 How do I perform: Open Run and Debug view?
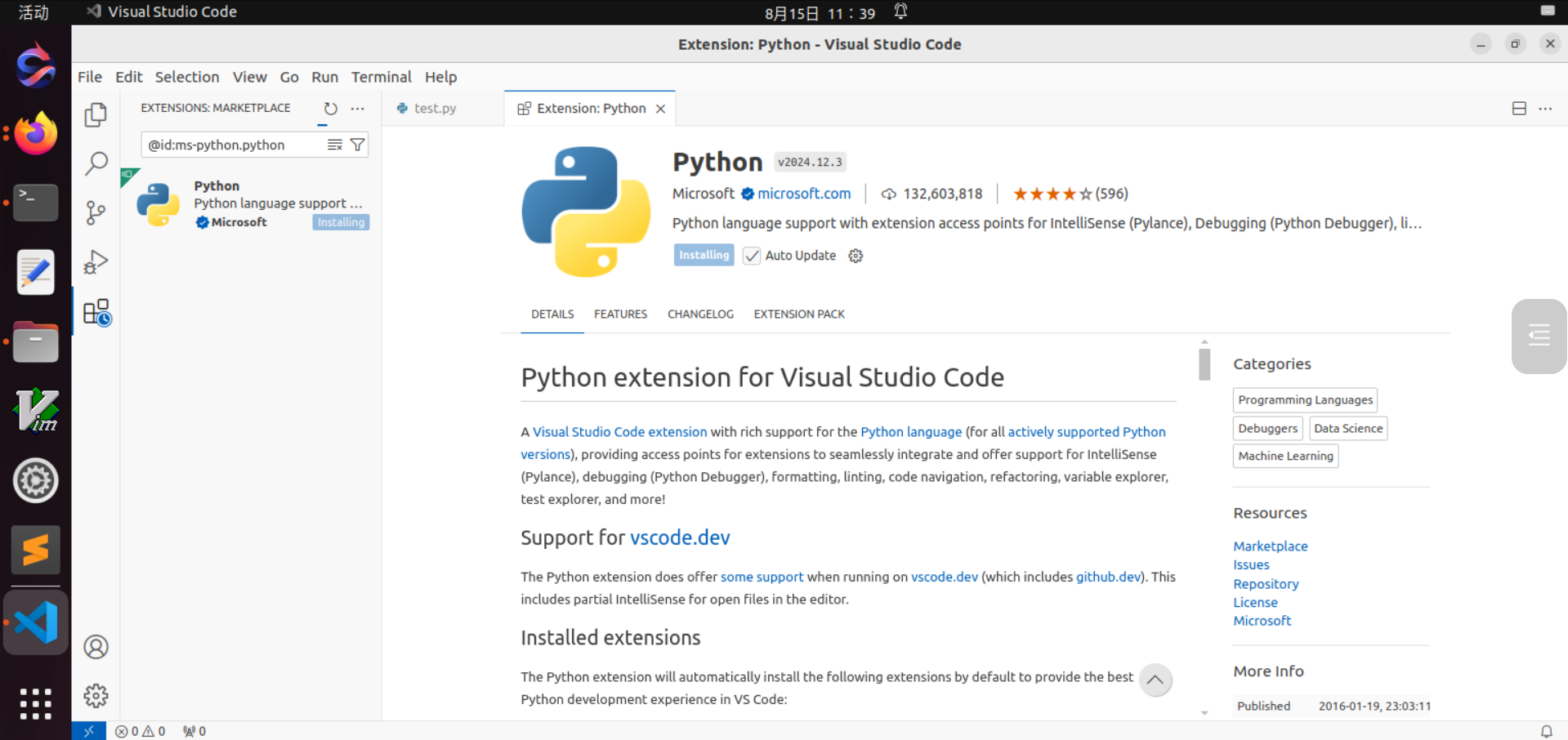(x=96, y=262)
